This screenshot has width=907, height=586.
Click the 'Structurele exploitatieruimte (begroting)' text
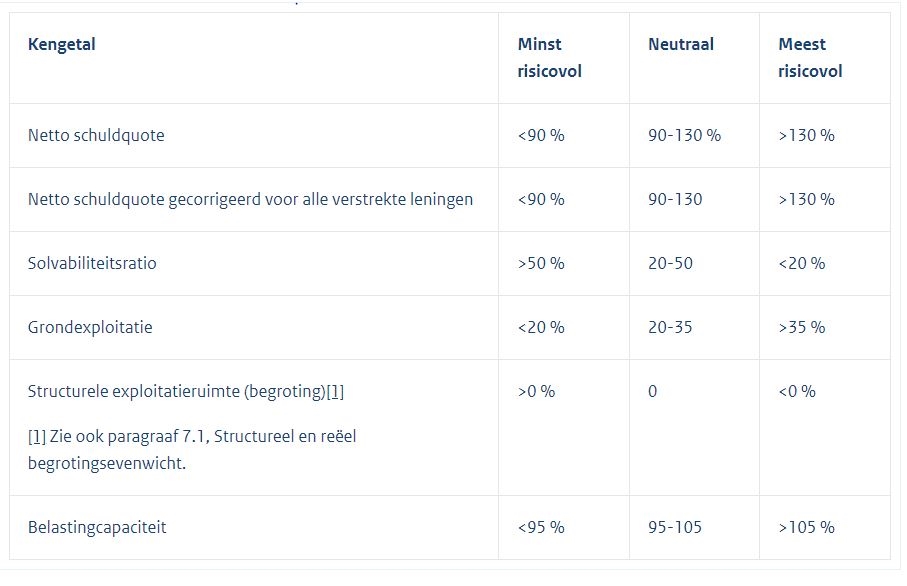click(177, 392)
